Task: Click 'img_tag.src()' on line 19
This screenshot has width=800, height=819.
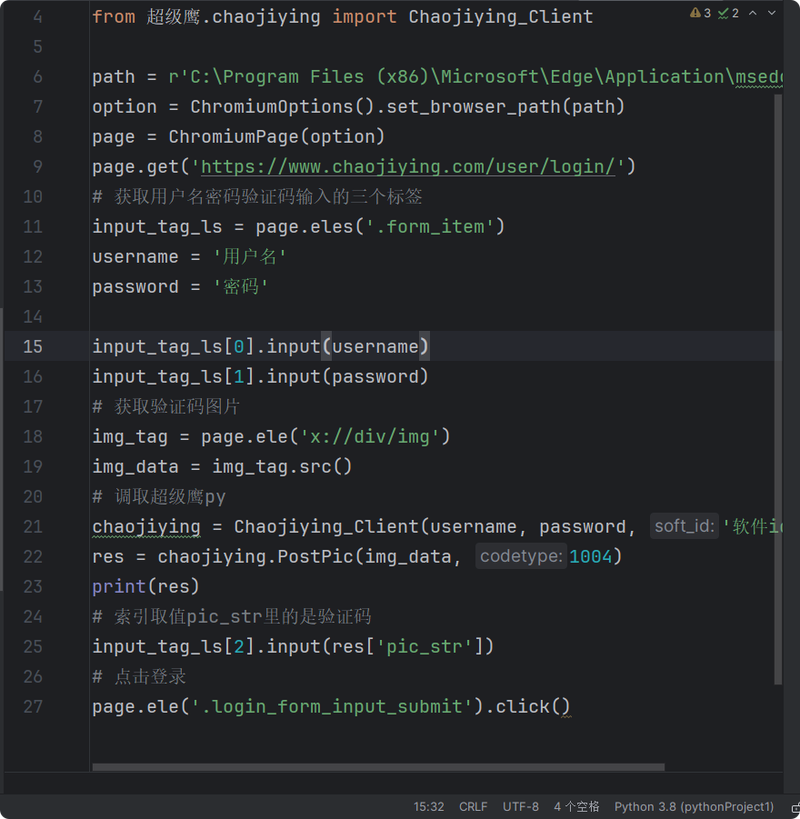Action: 282,466
